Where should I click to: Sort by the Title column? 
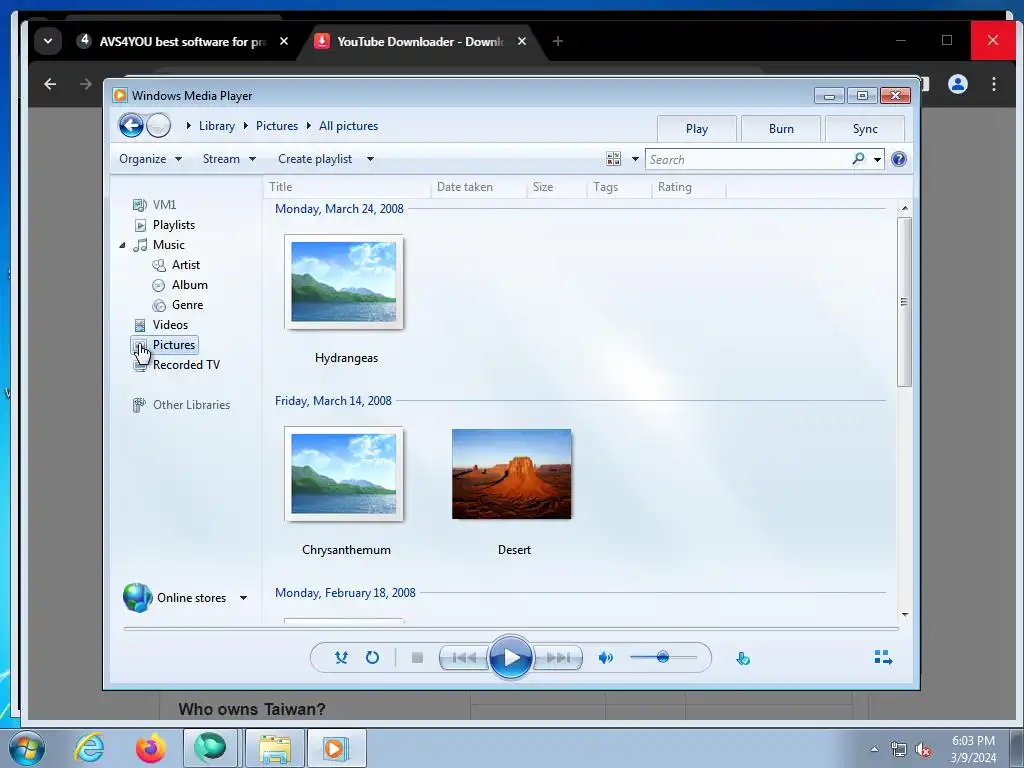point(347,187)
